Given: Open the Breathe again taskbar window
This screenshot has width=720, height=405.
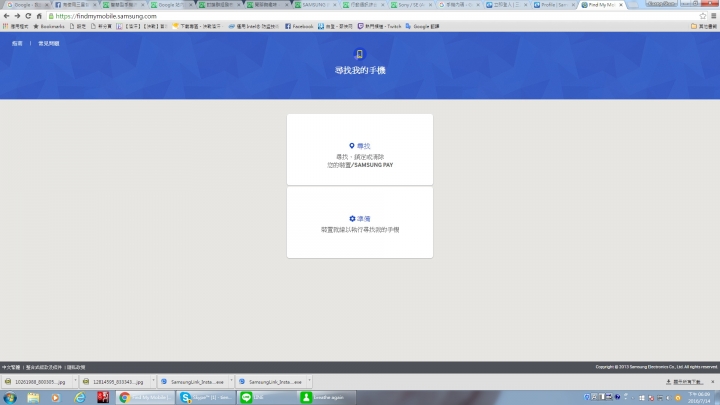Looking at the screenshot, I should point(327,398).
